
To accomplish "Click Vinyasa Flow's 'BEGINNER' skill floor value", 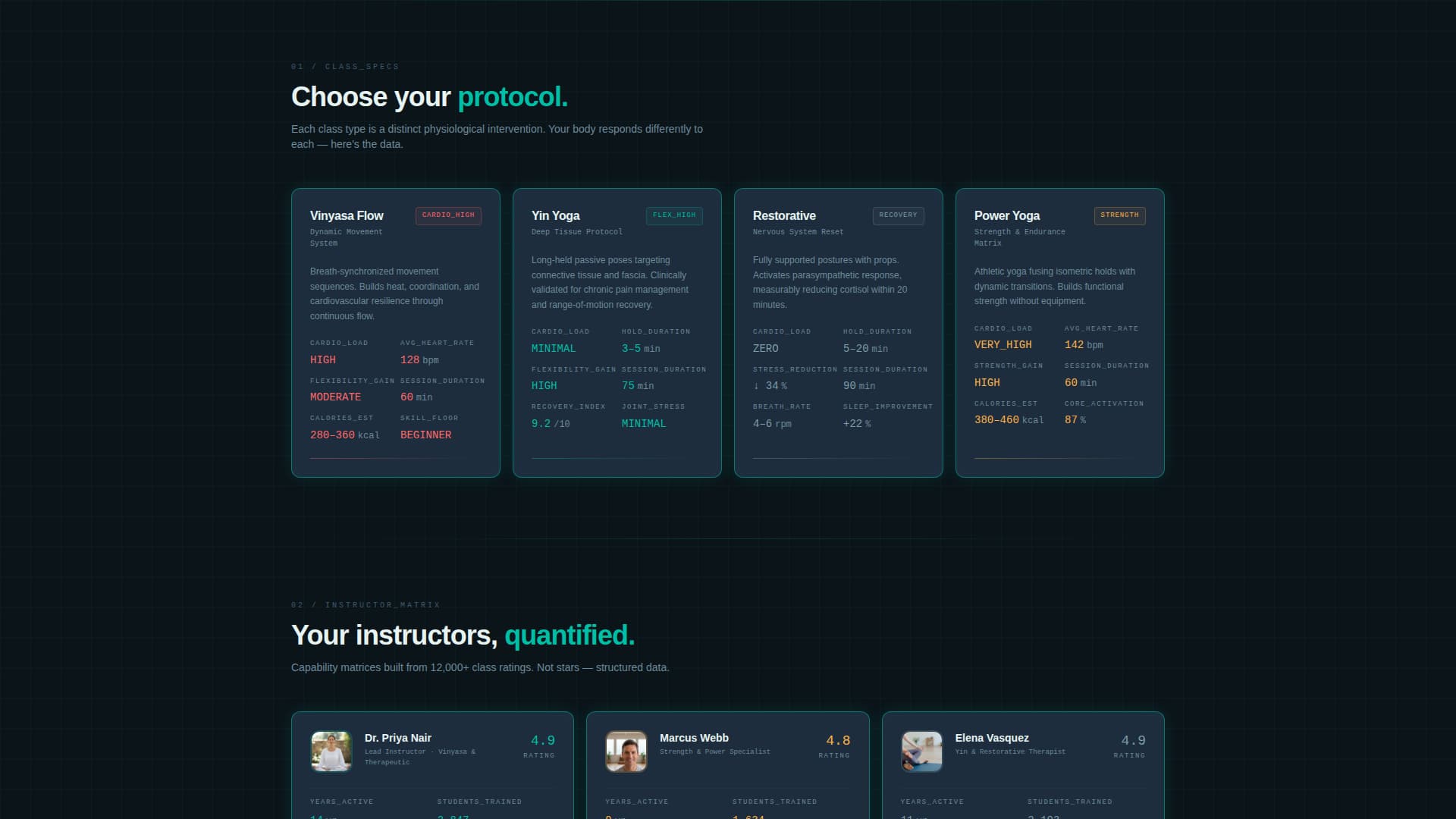I will (x=425, y=435).
